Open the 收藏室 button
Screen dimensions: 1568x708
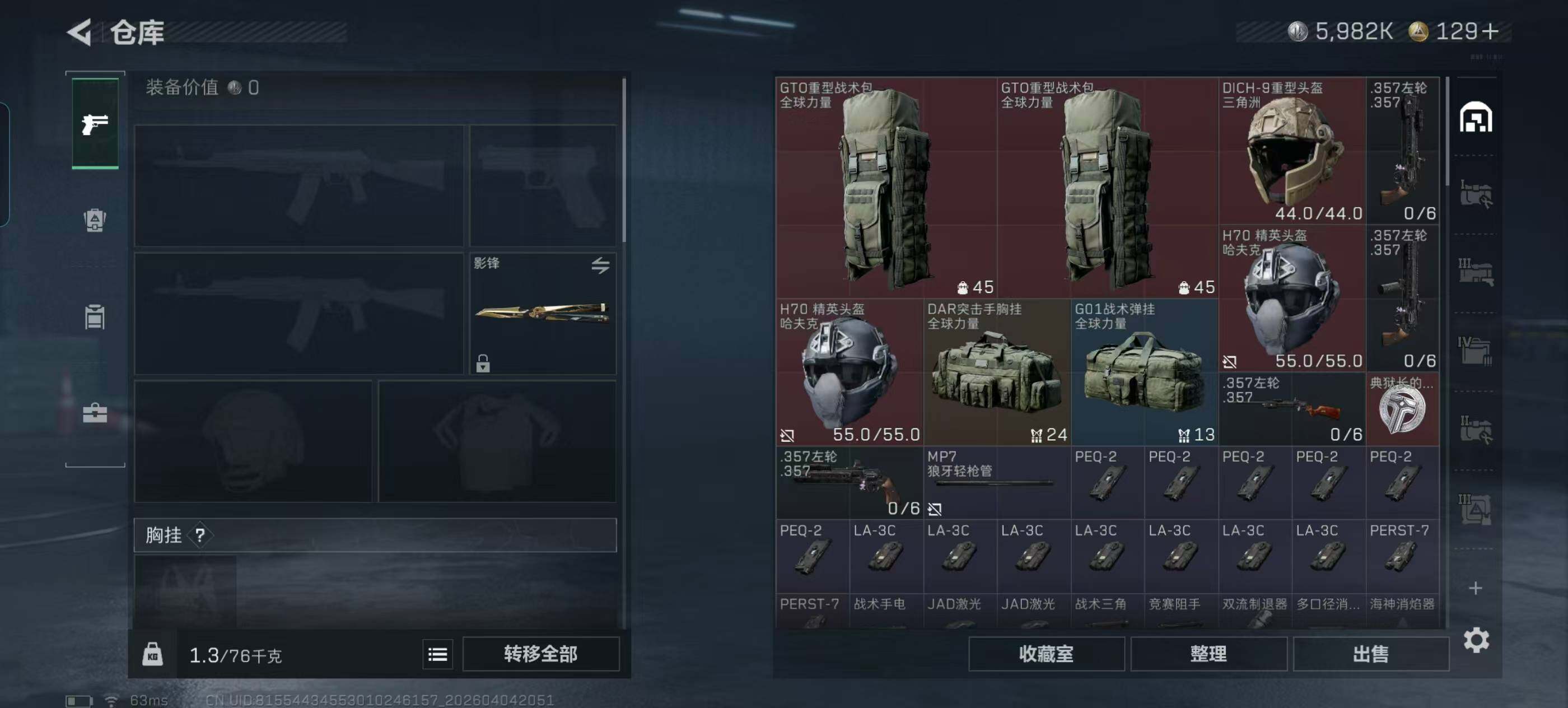1046,654
